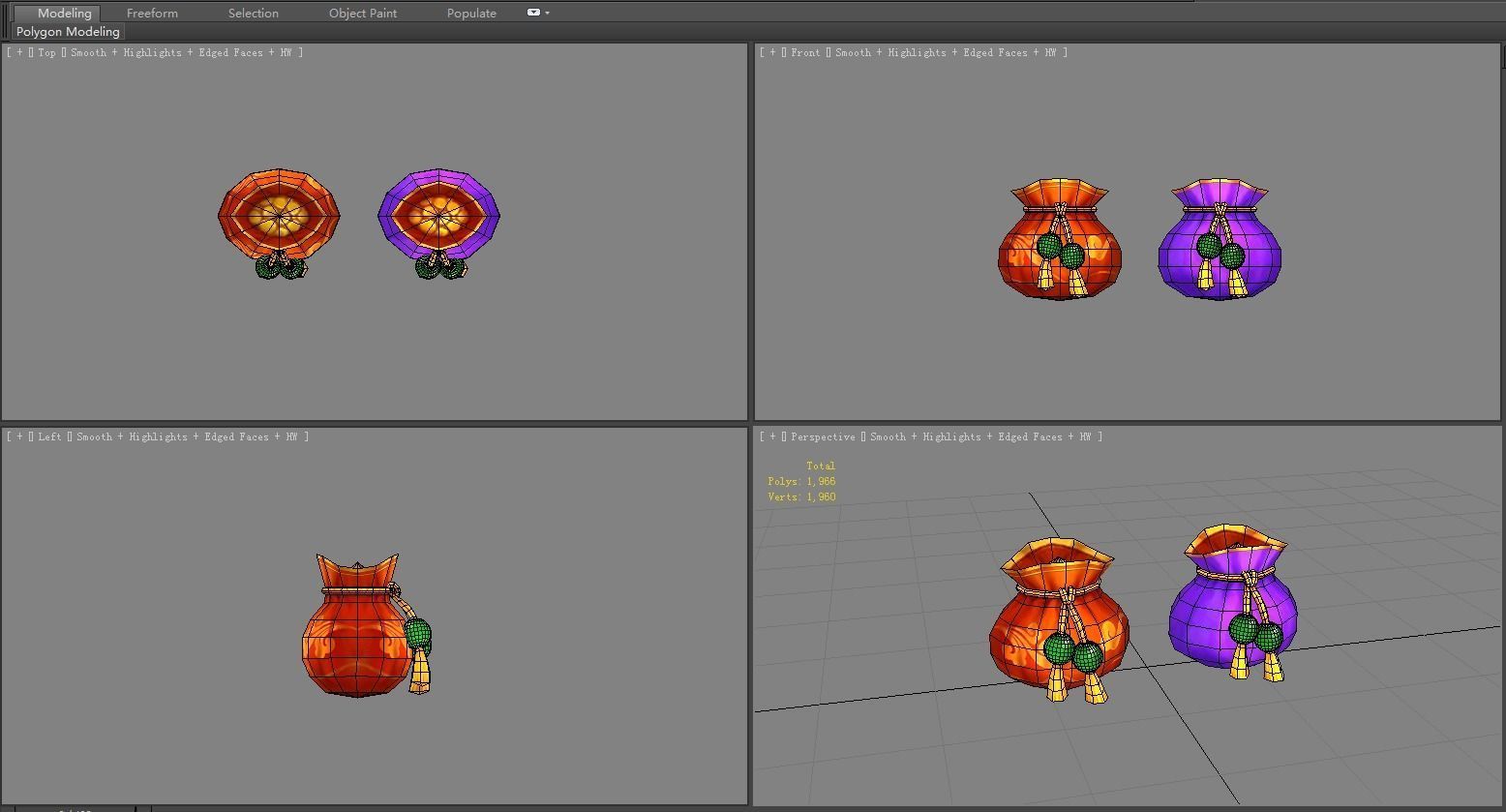Open the Perspective viewport shading label menu
This screenshot has height=812, width=1506.
click(980, 436)
